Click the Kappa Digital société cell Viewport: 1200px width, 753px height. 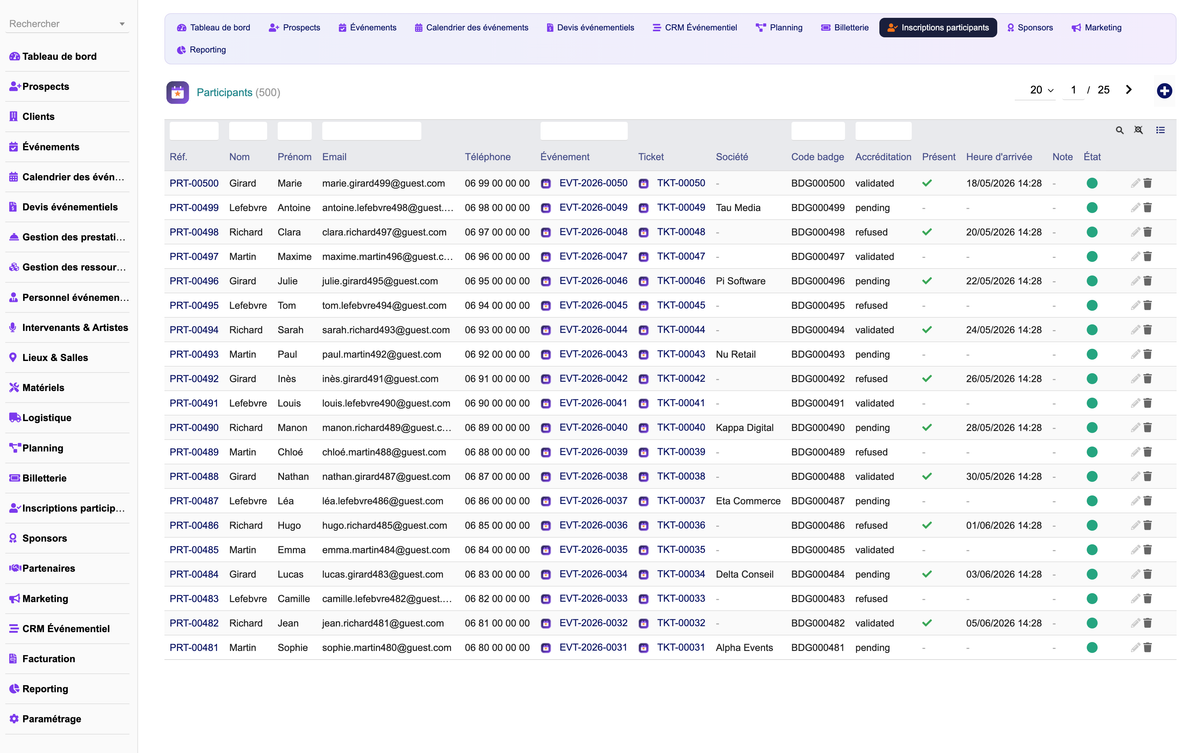pyautogui.click(x=745, y=428)
